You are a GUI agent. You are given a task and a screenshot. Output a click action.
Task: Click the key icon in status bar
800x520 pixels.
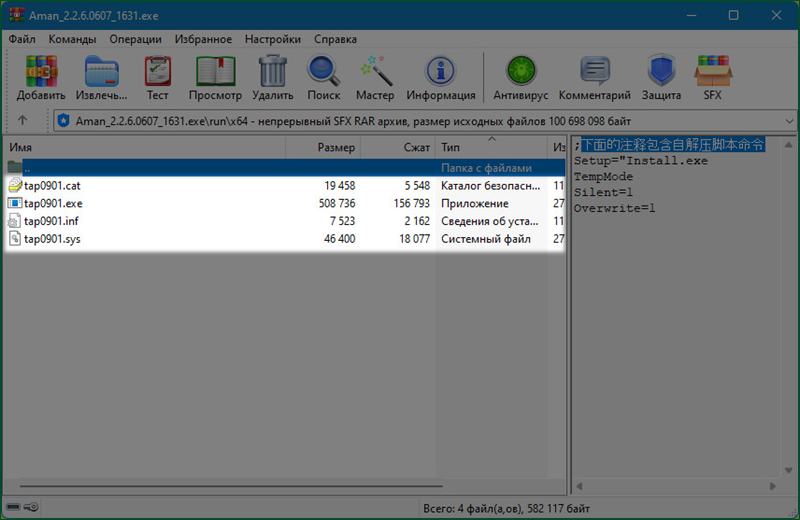(x=31, y=507)
